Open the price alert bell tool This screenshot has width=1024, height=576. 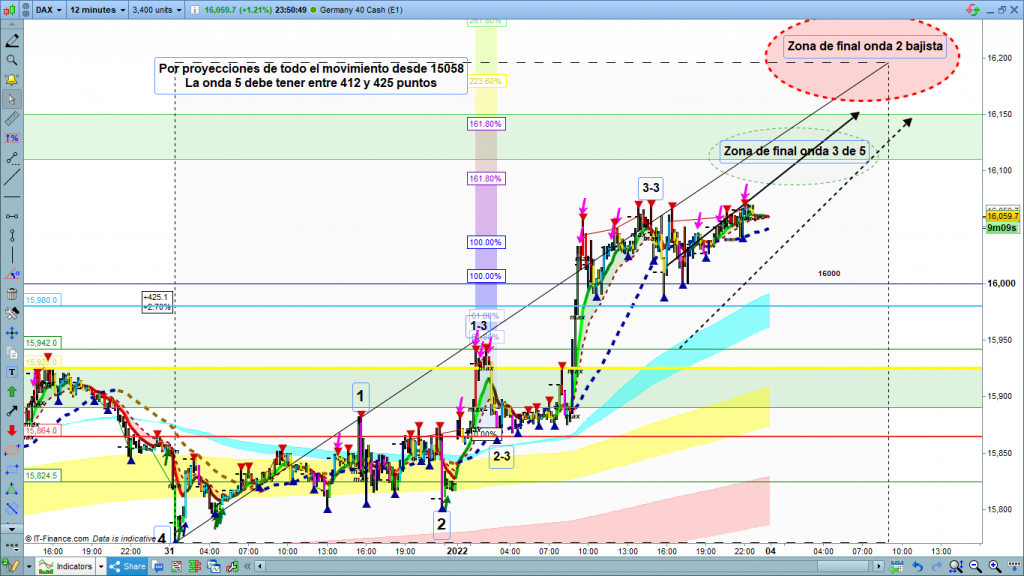(x=12, y=79)
